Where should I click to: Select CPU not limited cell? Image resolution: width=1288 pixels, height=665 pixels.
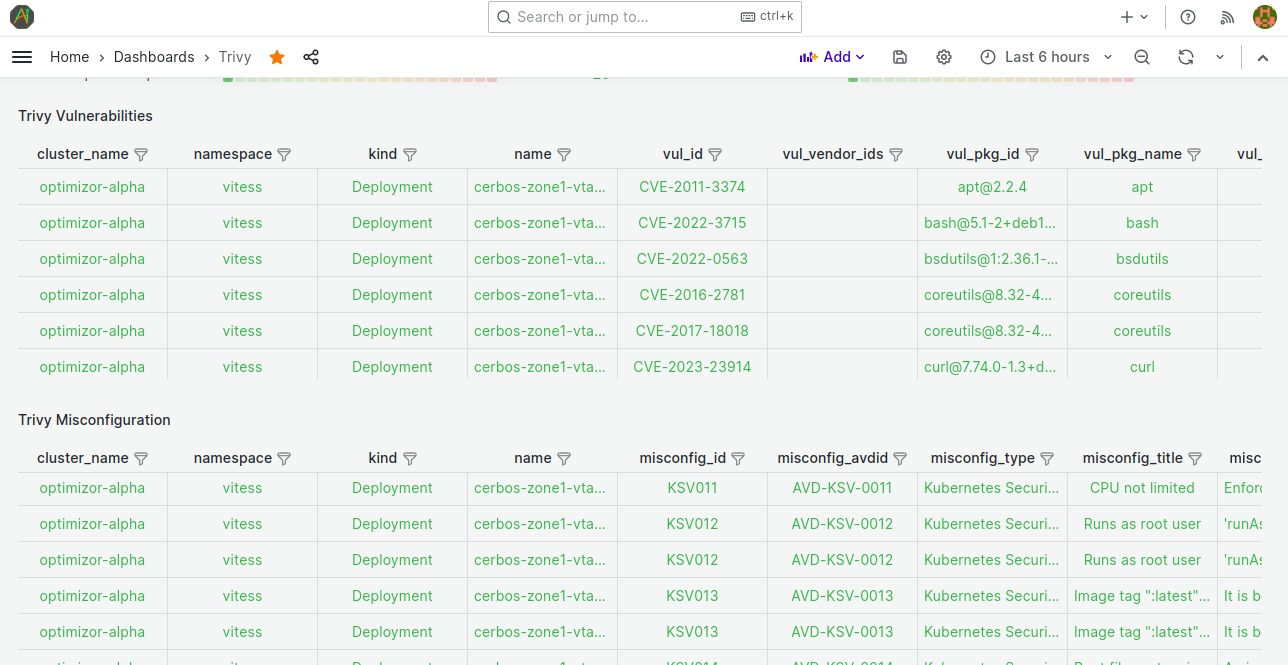coord(1142,488)
